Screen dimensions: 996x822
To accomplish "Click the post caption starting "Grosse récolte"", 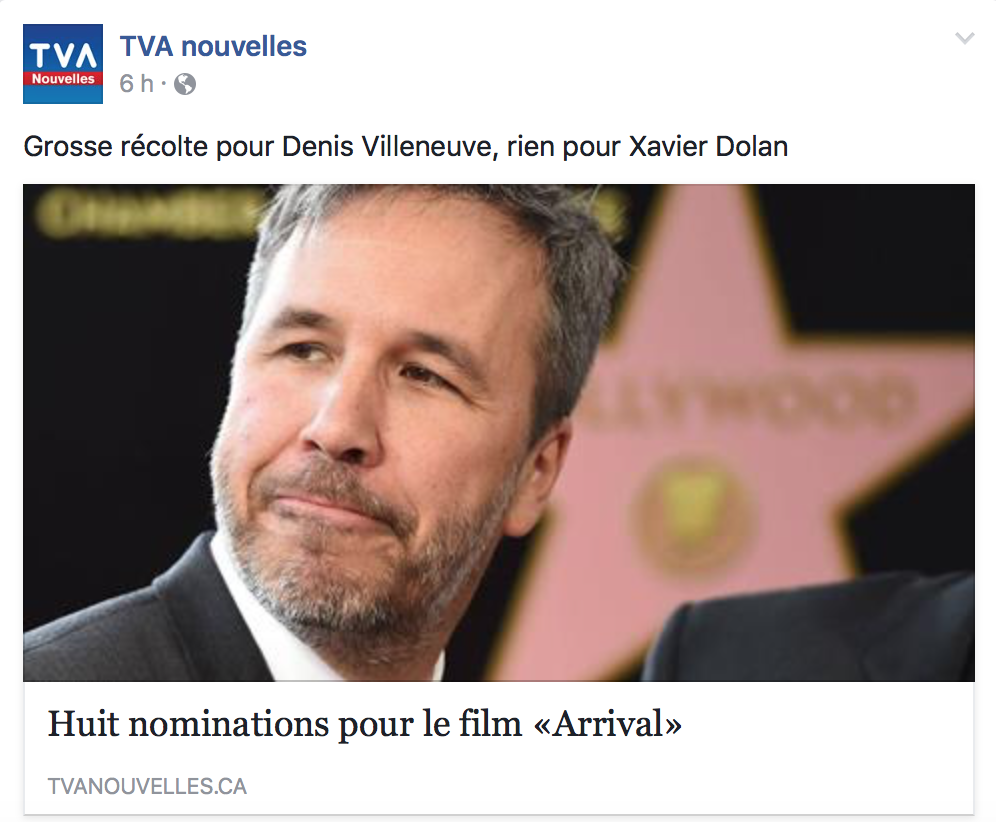I will [x=405, y=147].
